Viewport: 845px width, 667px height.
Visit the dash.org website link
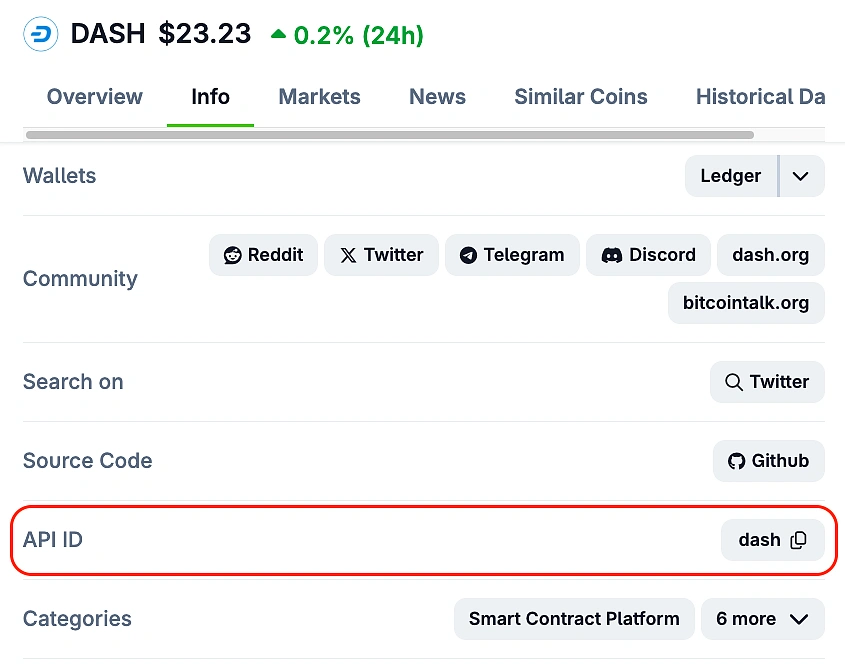pyautogui.click(x=770, y=255)
